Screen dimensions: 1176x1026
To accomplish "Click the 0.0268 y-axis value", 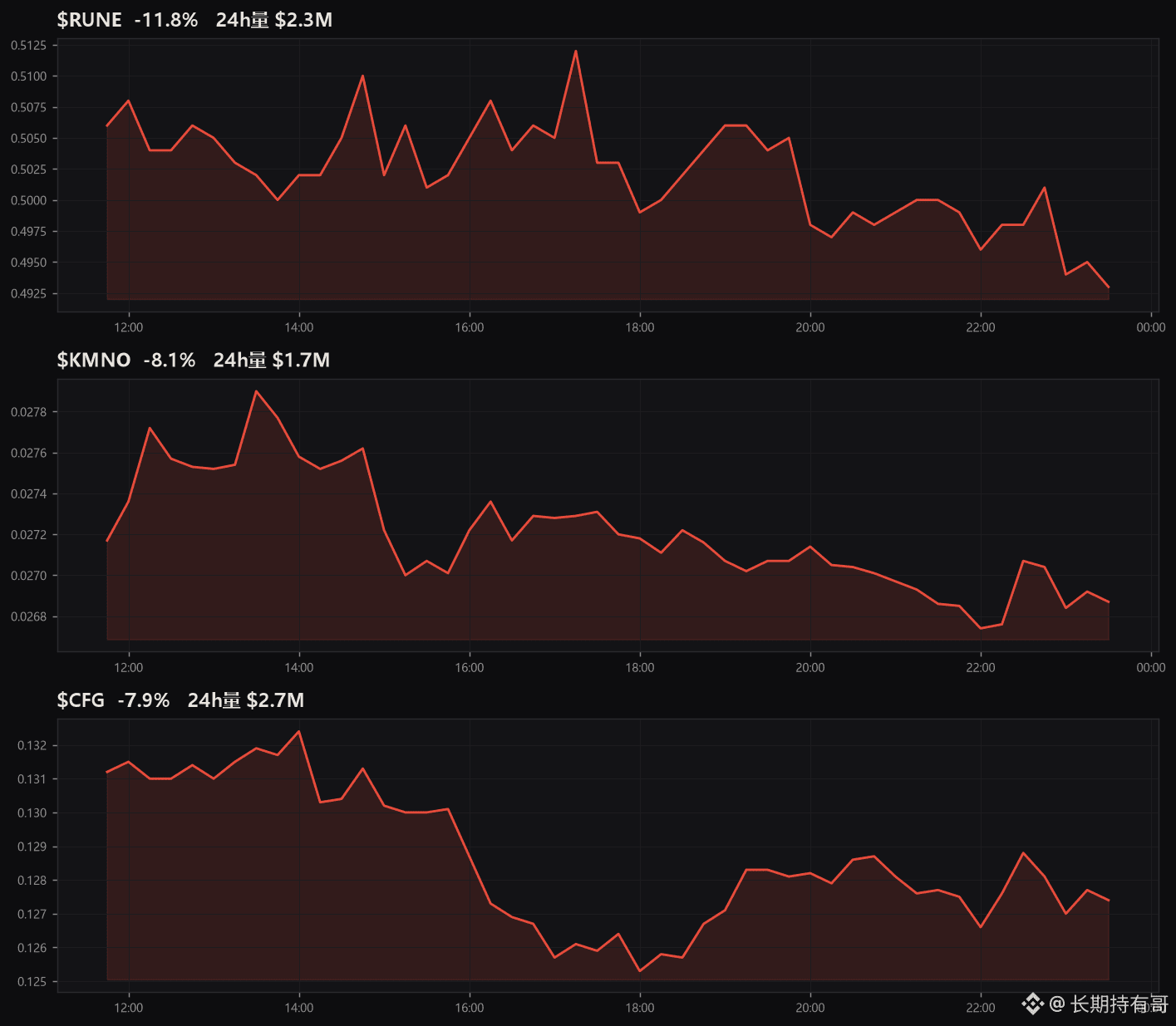I will [28, 616].
